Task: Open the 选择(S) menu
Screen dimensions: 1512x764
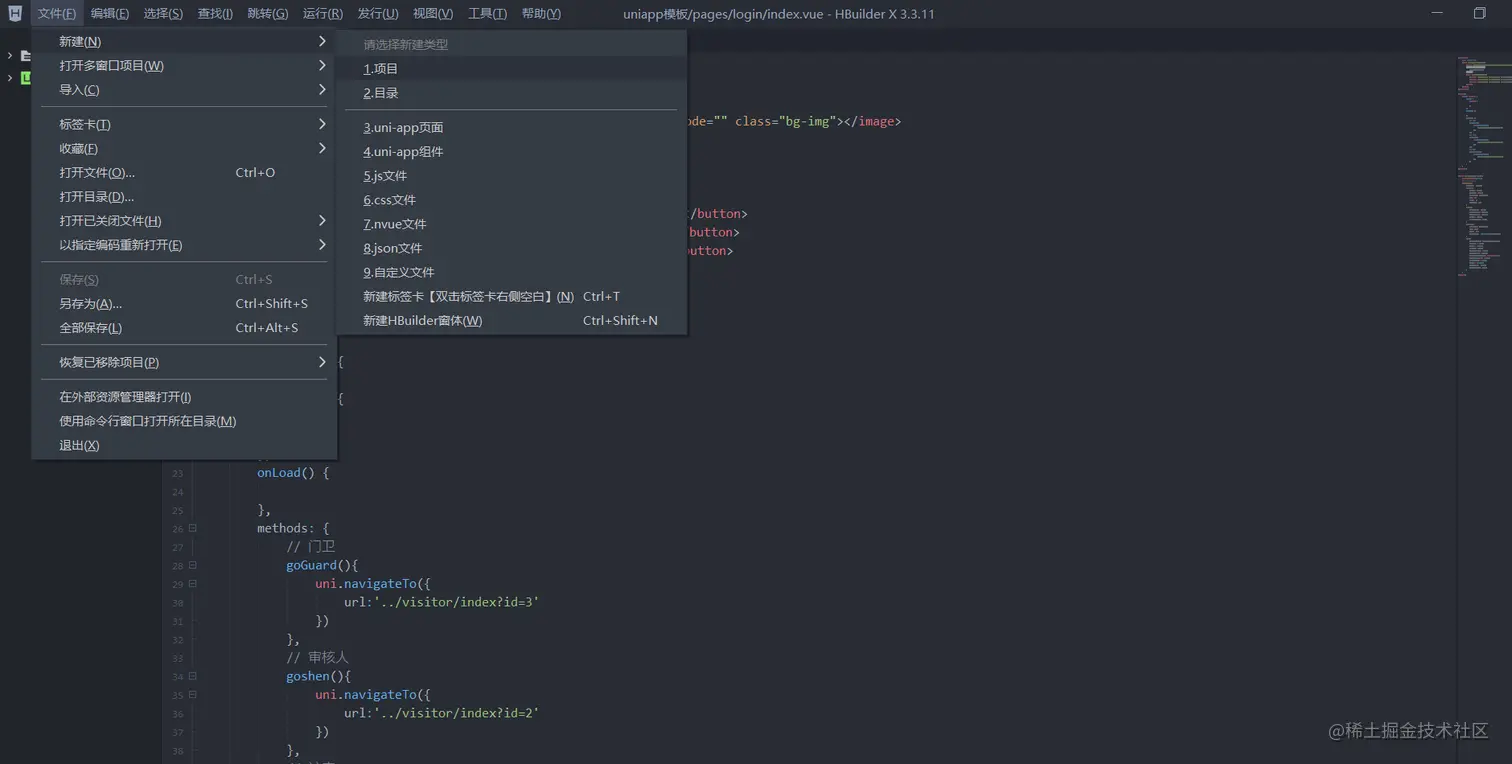Action: 163,13
